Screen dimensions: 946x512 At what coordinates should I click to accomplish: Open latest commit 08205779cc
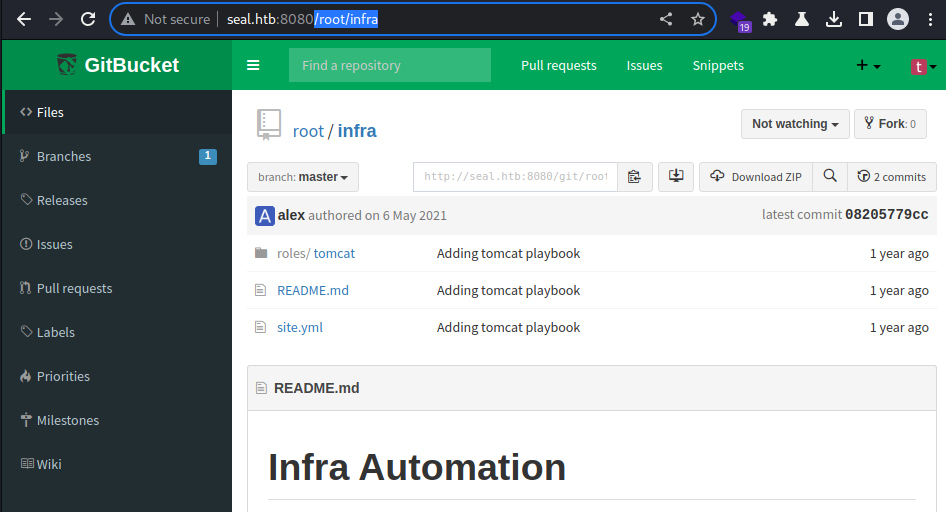tap(886, 215)
